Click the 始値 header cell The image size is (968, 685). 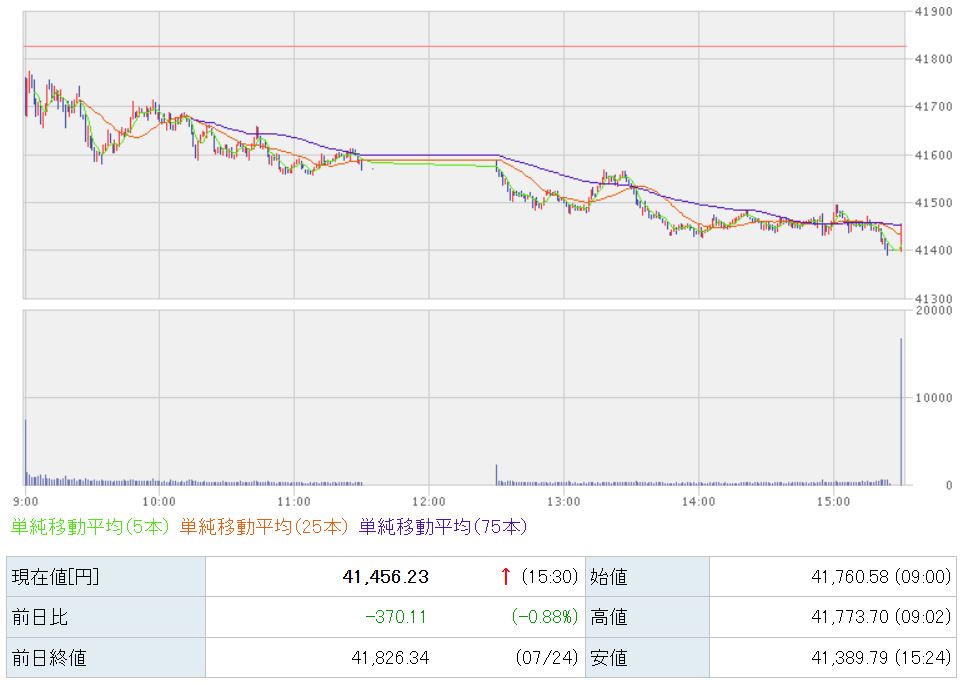647,577
